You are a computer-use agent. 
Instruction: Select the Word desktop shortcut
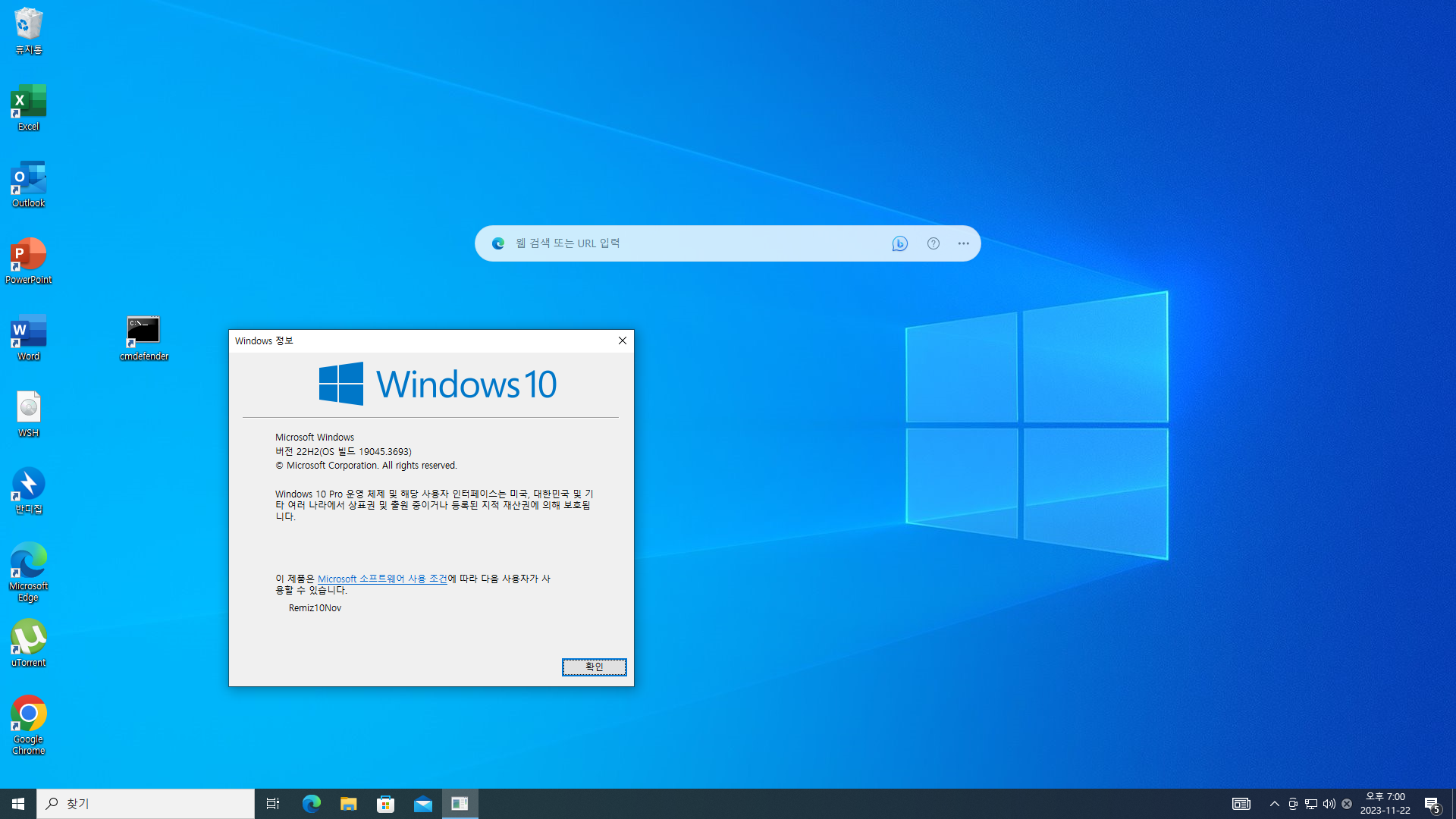pos(29,337)
